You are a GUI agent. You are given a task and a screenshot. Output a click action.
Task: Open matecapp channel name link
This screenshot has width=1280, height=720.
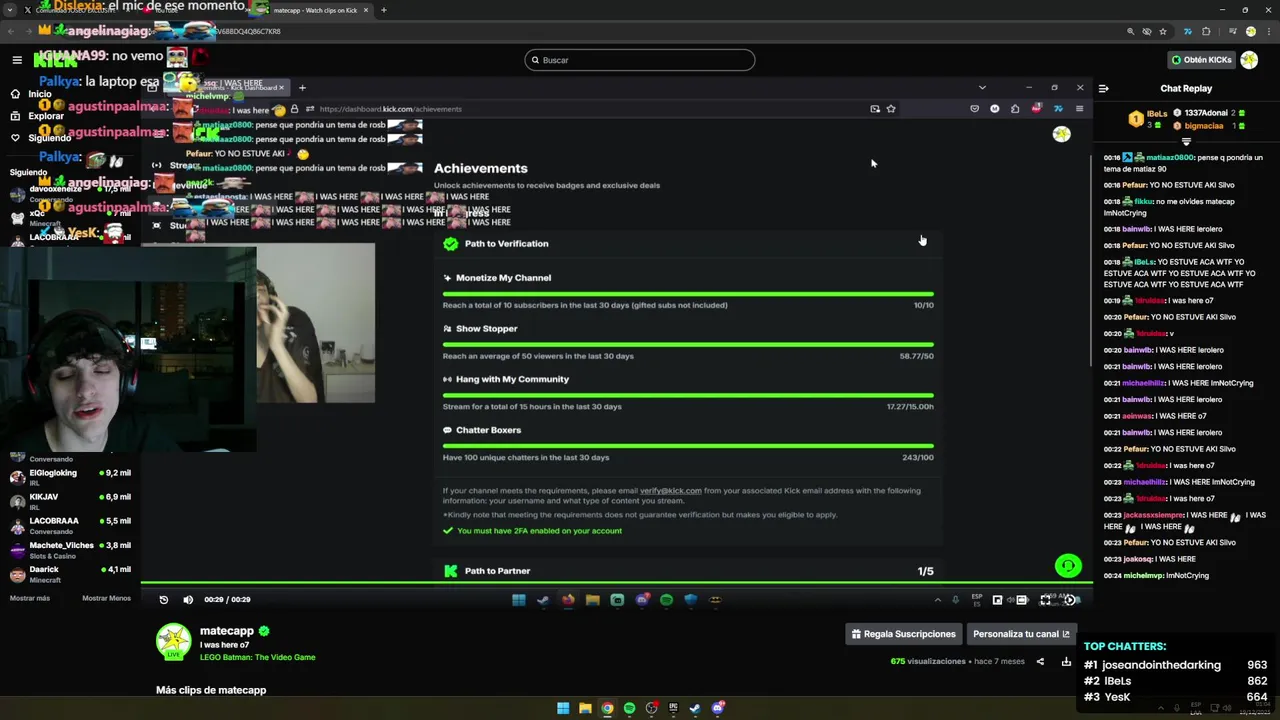[227, 631]
